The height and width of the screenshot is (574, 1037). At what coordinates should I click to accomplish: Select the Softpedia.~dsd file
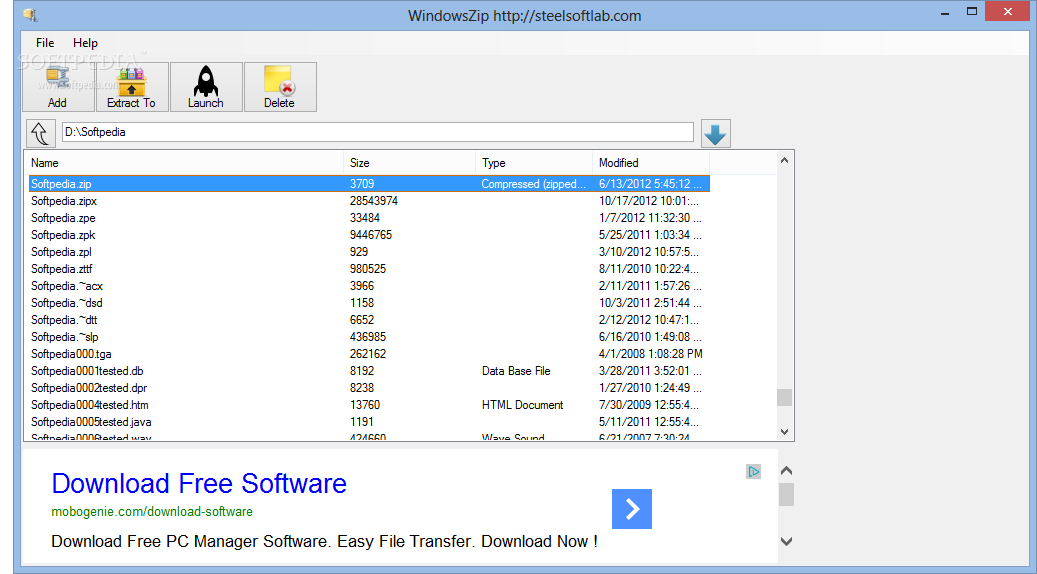pyautogui.click(x=67, y=303)
